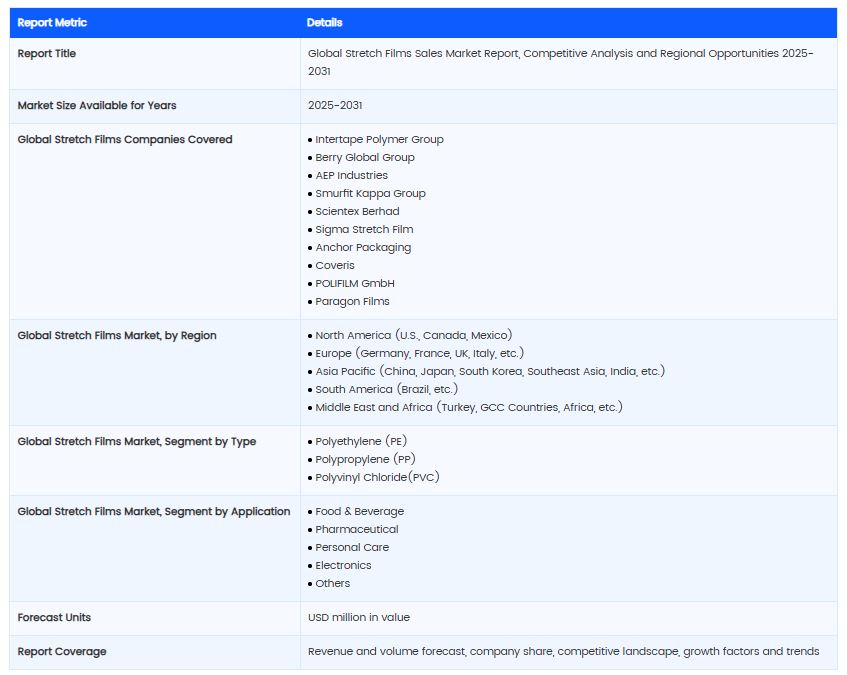This screenshot has width=847, height=675.
Task: Click 'Sigma Stretch Film' company entry
Action: click(365, 230)
